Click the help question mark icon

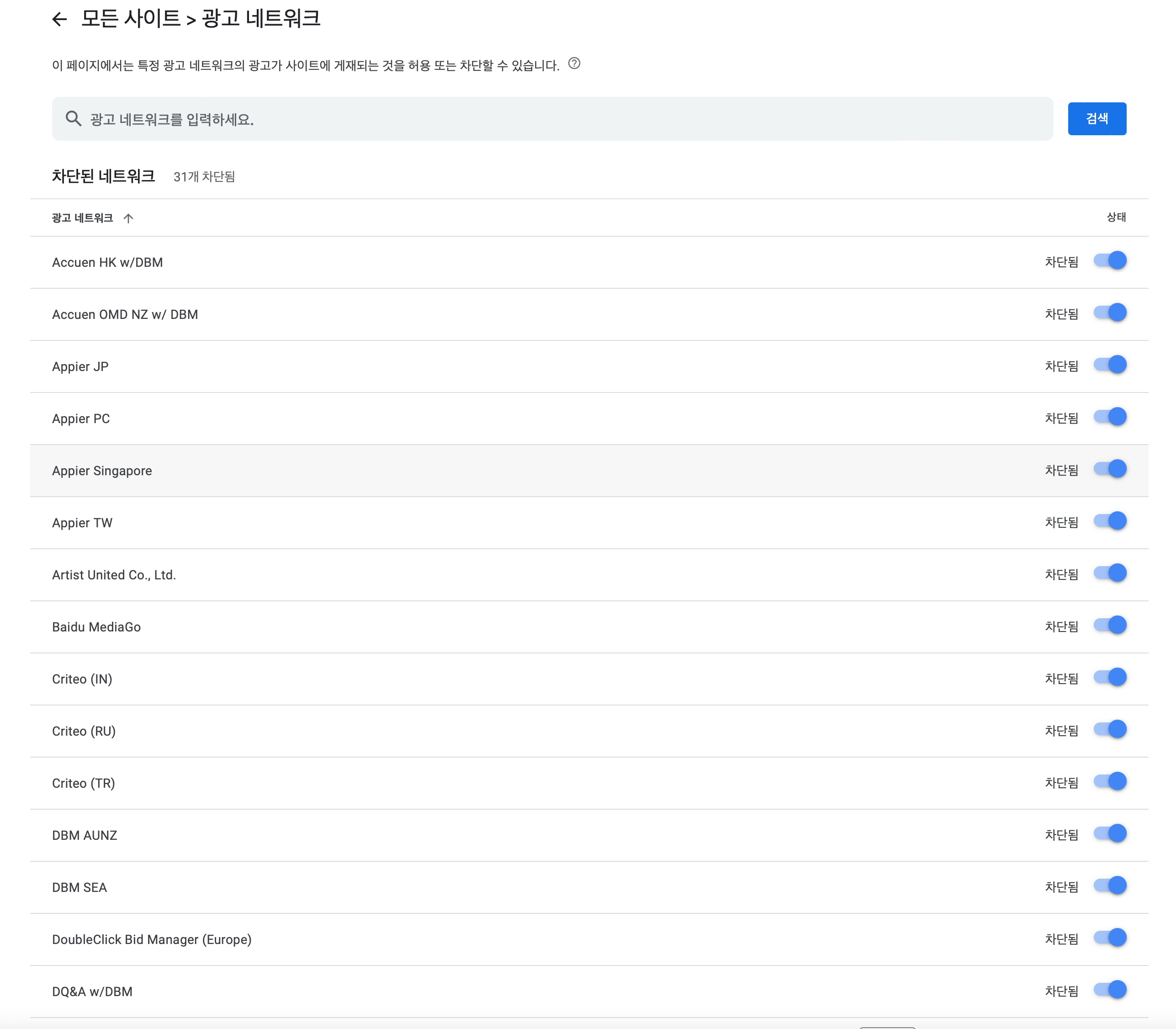(574, 64)
